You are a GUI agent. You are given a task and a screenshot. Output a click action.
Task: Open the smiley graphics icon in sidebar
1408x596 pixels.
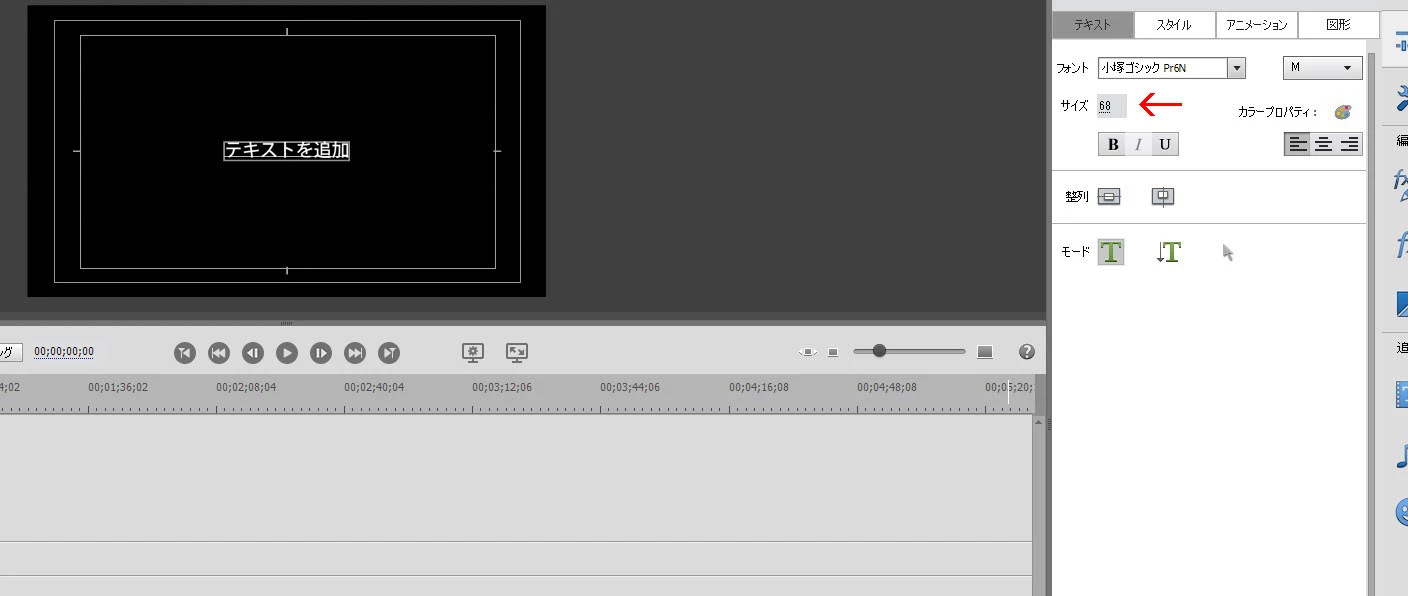tap(1402, 513)
